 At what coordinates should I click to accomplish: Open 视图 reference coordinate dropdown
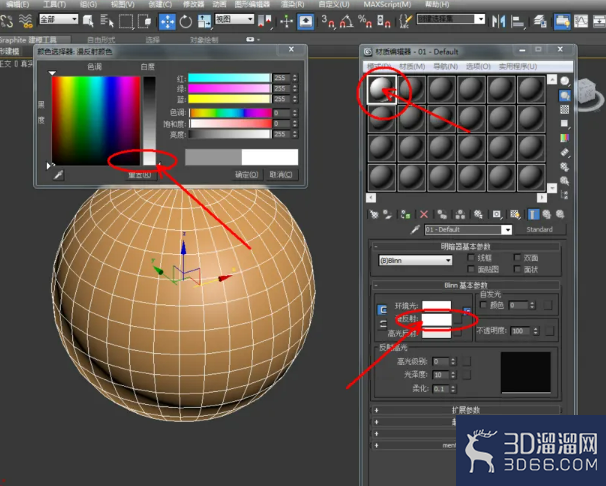coord(234,19)
